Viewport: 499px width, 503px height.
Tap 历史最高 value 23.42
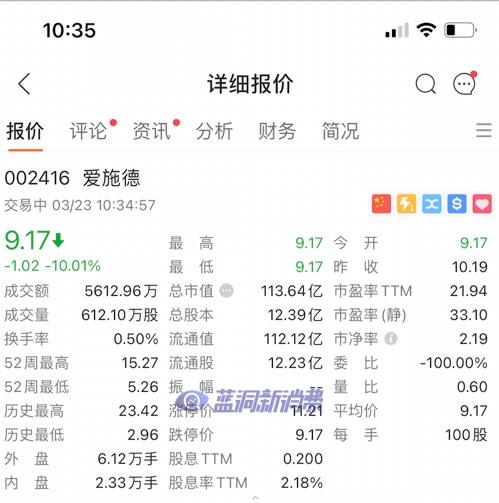pos(138,411)
